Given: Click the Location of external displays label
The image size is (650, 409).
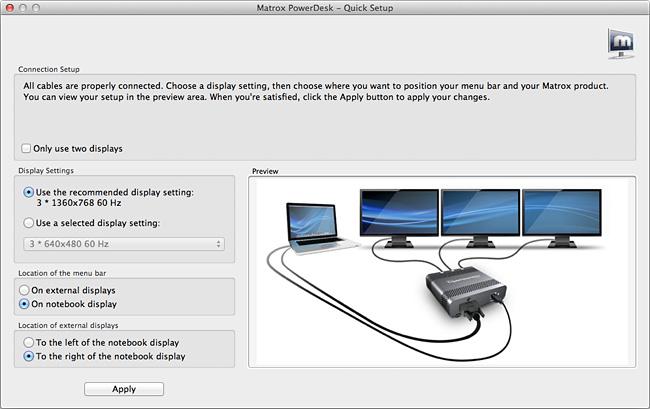Looking at the screenshot, I should pos(68,325).
